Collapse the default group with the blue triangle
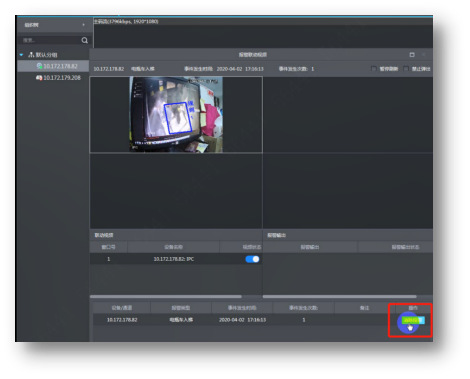This screenshot has width=470, height=379. point(21,55)
